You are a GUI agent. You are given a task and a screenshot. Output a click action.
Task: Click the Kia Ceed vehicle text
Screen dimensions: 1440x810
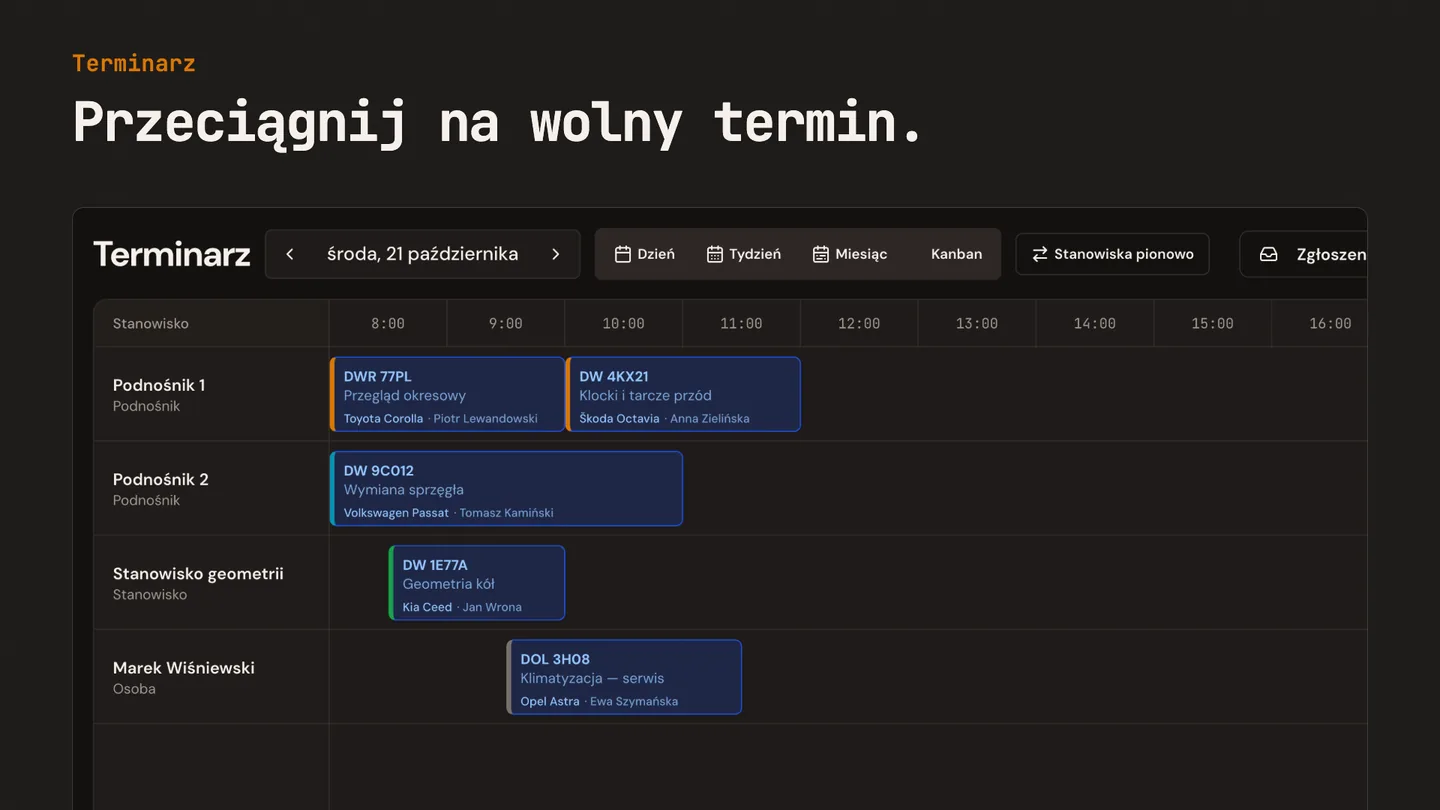427,607
